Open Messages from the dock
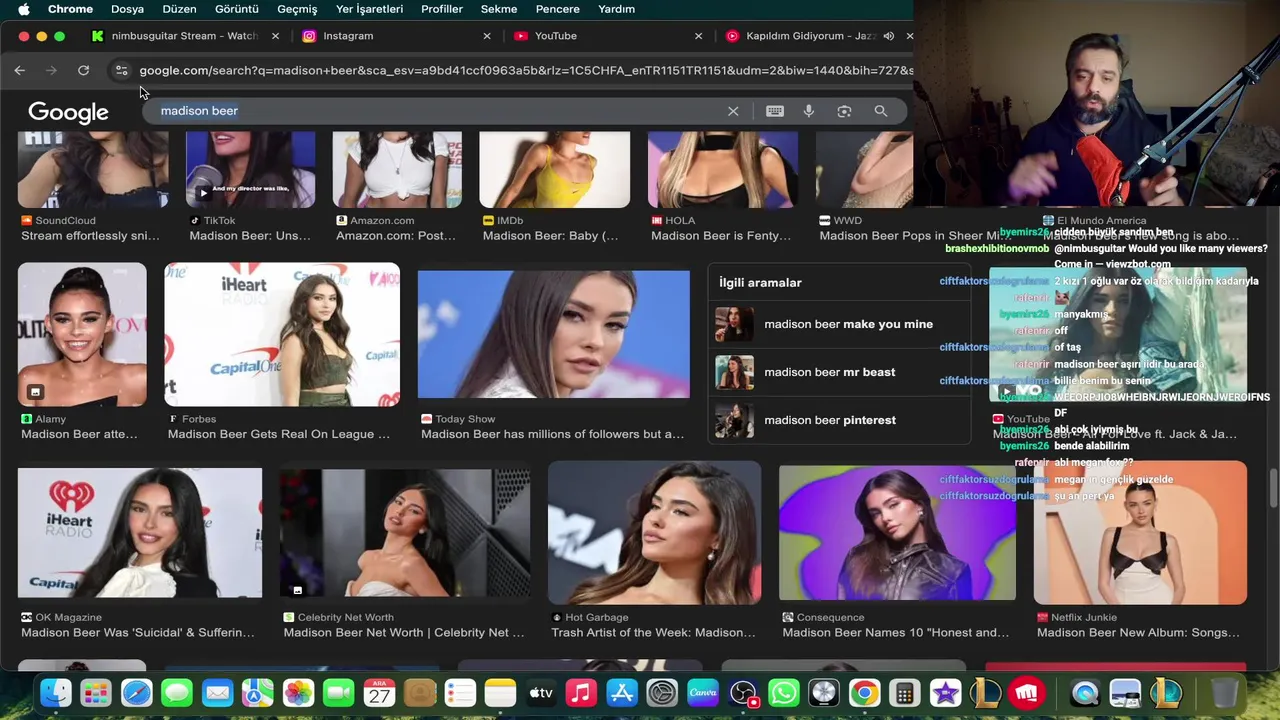The height and width of the screenshot is (720, 1280). point(177,693)
